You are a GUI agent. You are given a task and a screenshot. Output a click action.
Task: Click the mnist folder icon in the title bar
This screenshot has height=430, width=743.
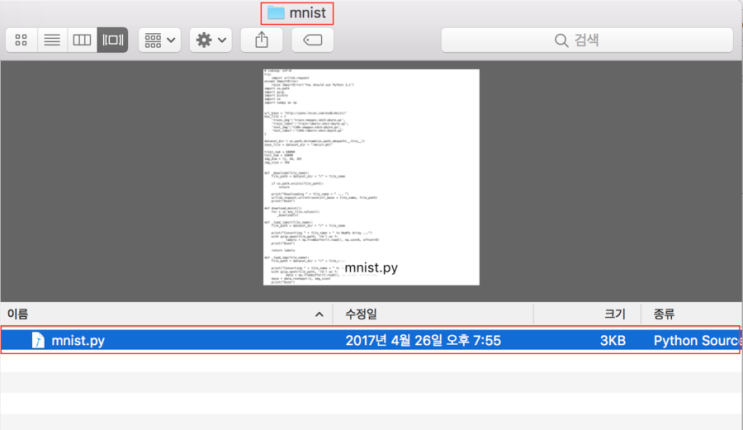tap(276, 13)
